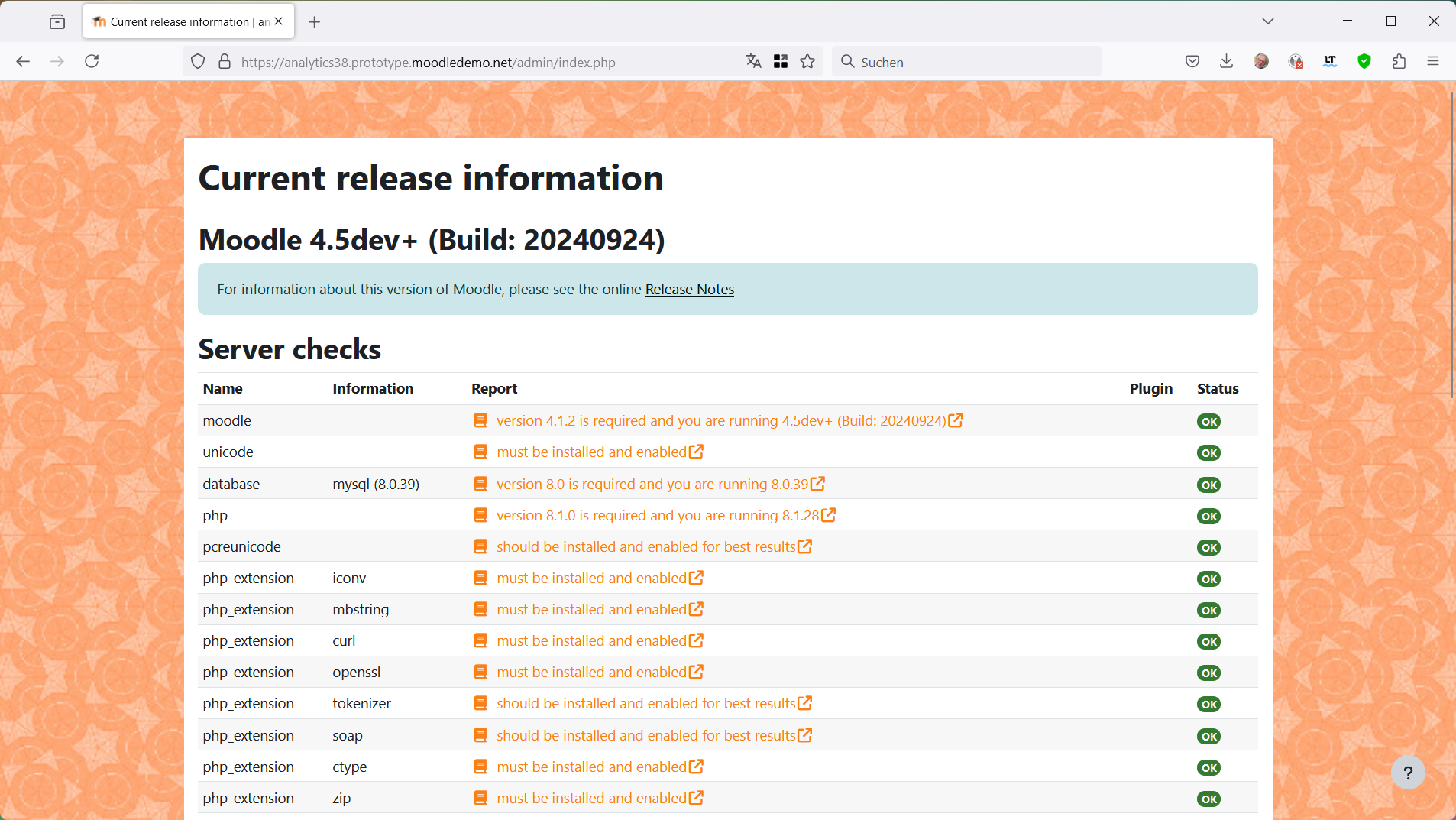Click the book icon in database row
This screenshot has width=1456, height=820.
[x=480, y=485]
